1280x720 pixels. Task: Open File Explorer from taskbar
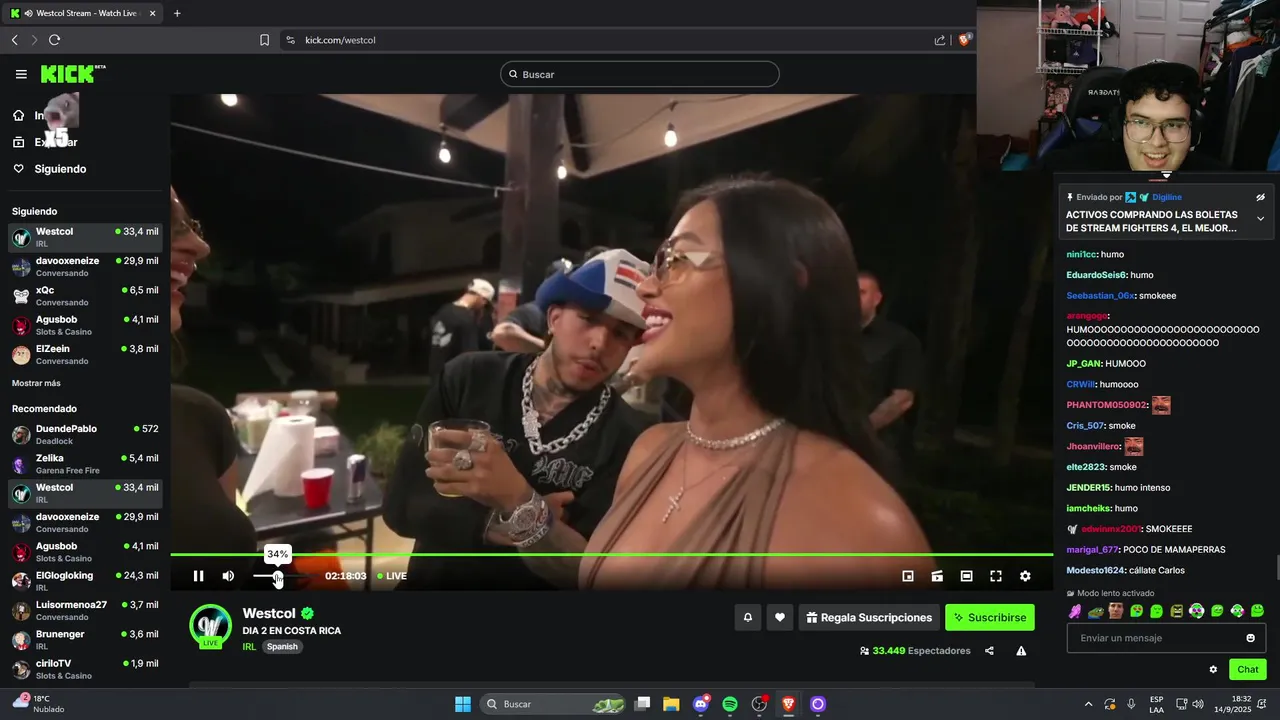[x=671, y=704]
